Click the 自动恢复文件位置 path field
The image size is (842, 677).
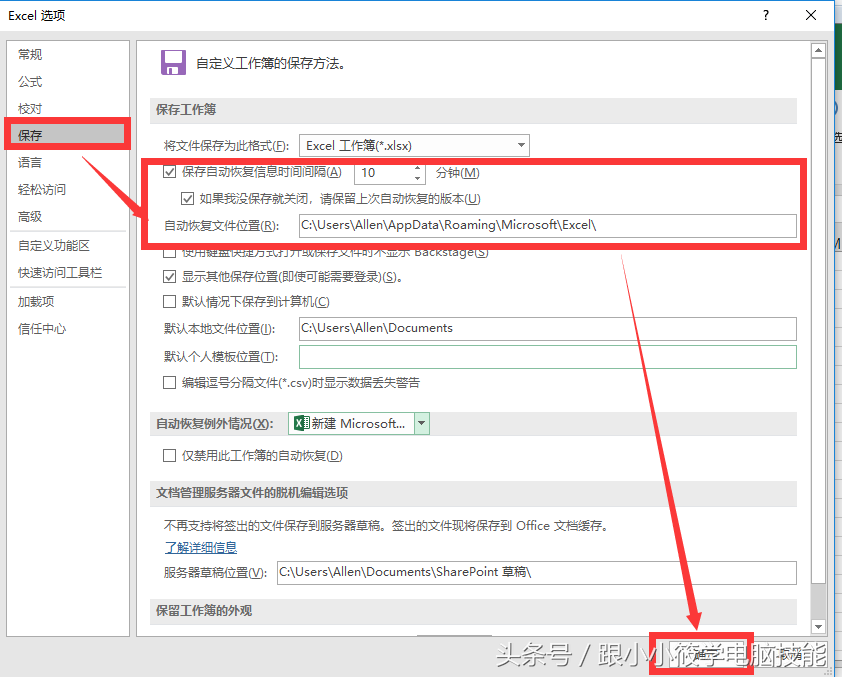[x=548, y=225]
